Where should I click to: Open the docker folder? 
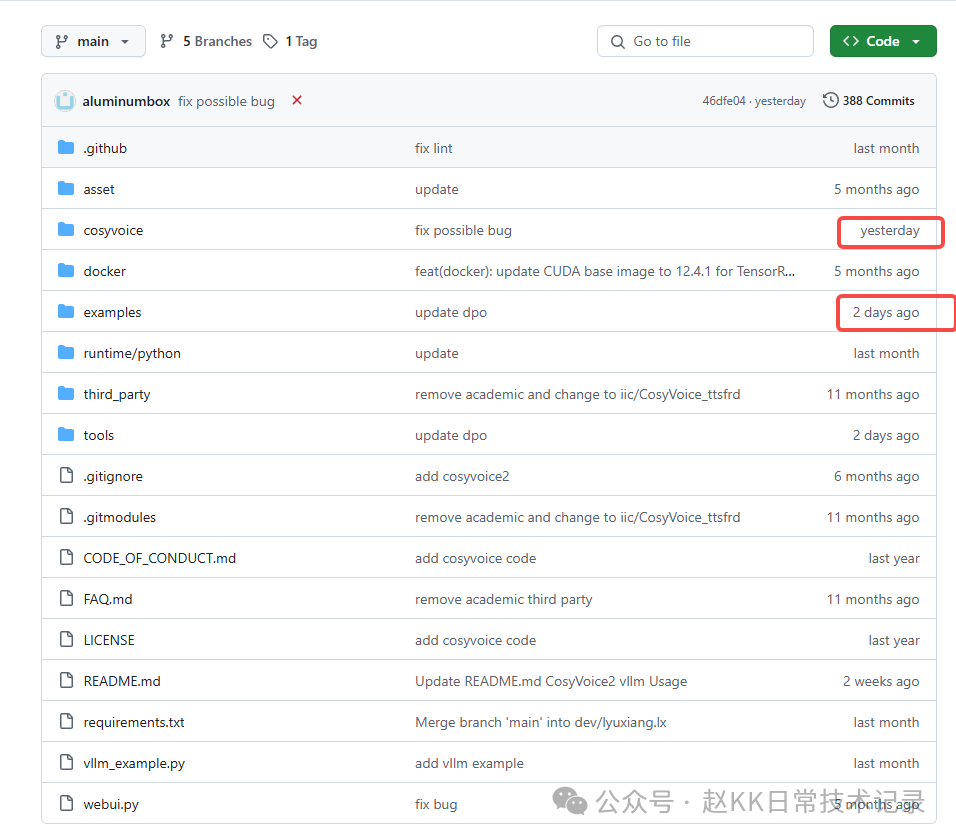tap(105, 271)
